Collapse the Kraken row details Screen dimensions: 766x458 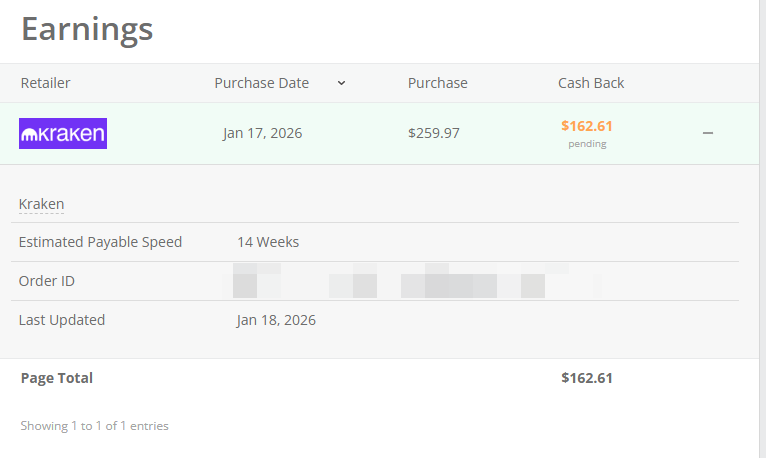pos(708,133)
